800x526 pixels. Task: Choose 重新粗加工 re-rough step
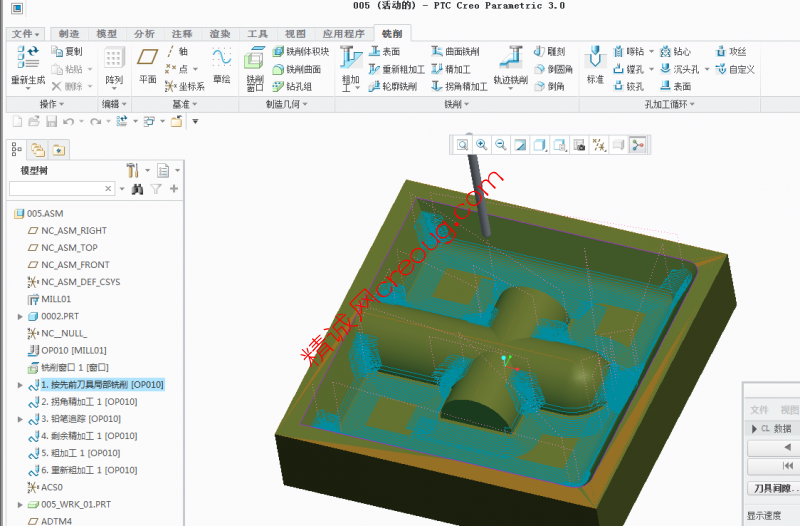tap(397, 69)
